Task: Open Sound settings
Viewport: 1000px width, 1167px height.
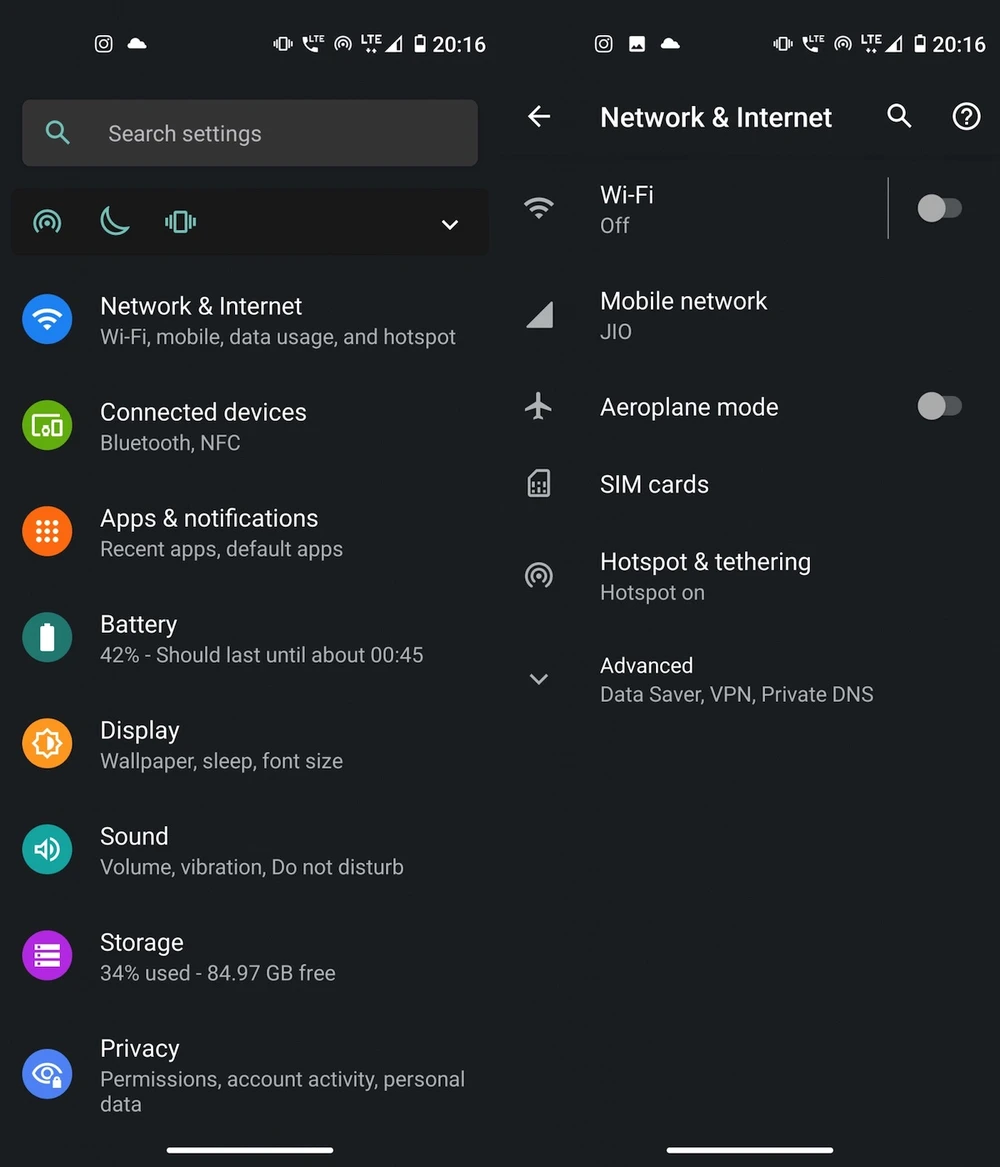Action: coord(251,850)
